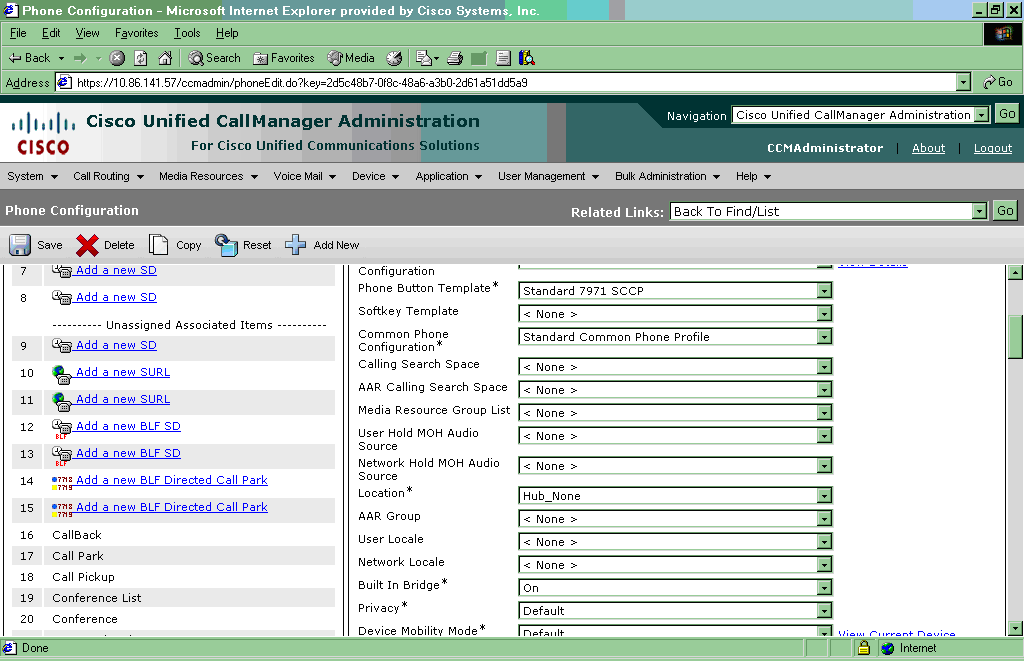Click the IE Discuss icon on the toolbar
The image size is (1024, 661).
point(503,58)
